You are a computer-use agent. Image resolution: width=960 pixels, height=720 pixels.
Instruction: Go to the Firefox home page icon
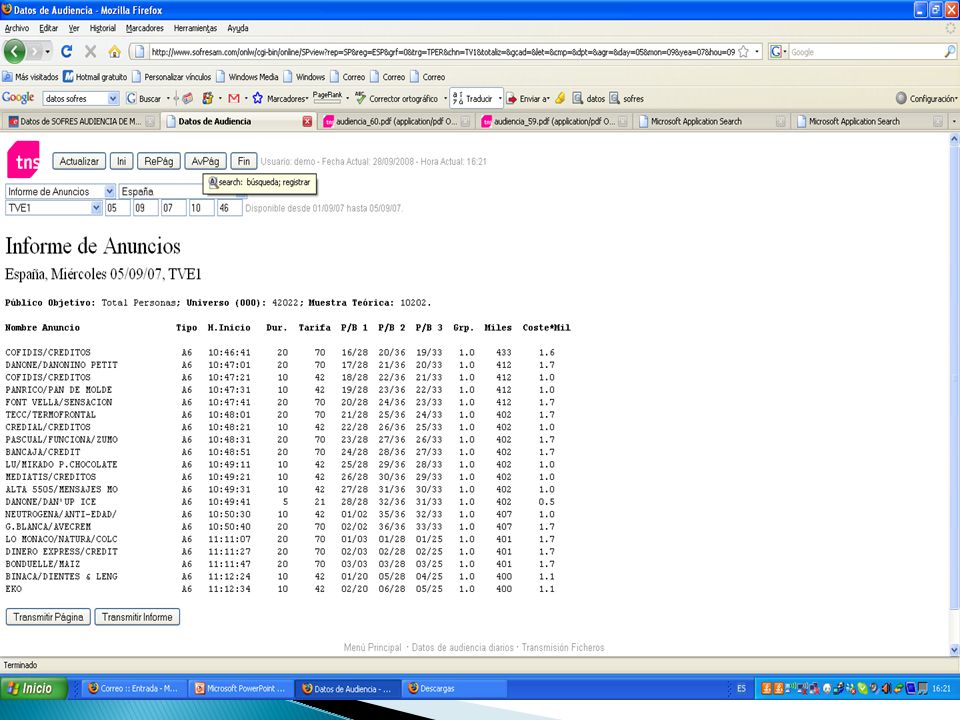coord(114,52)
